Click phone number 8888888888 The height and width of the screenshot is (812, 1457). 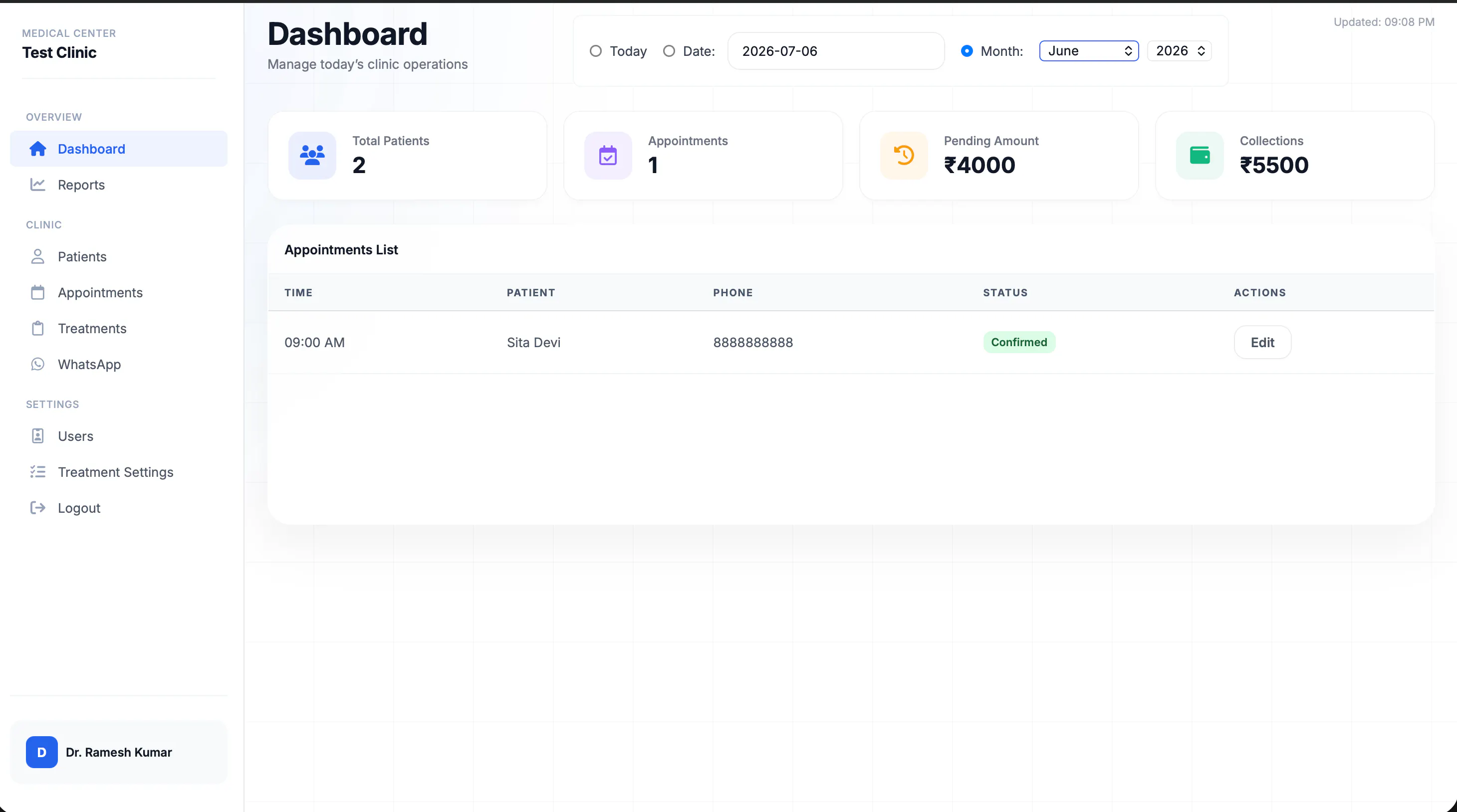coord(753,342)
